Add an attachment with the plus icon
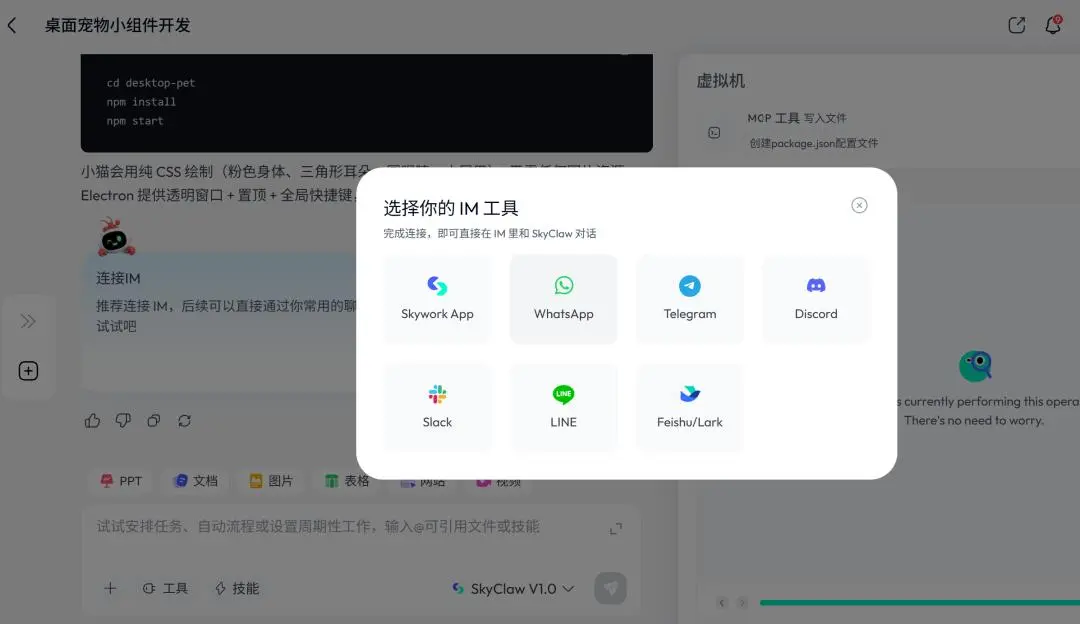Image resolution: width=1080 pixels, height=624 pixels. pyautogui.click(x=110, y=588)
